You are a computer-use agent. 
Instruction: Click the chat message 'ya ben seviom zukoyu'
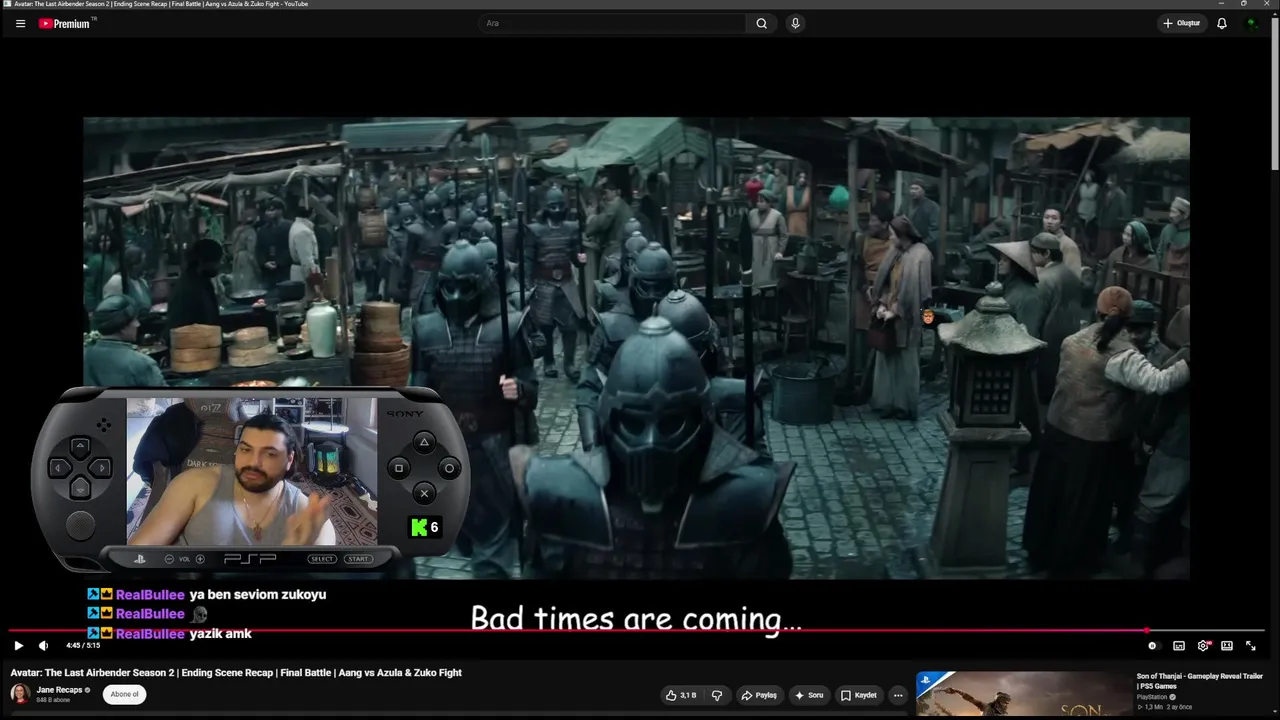coord(258,594)
